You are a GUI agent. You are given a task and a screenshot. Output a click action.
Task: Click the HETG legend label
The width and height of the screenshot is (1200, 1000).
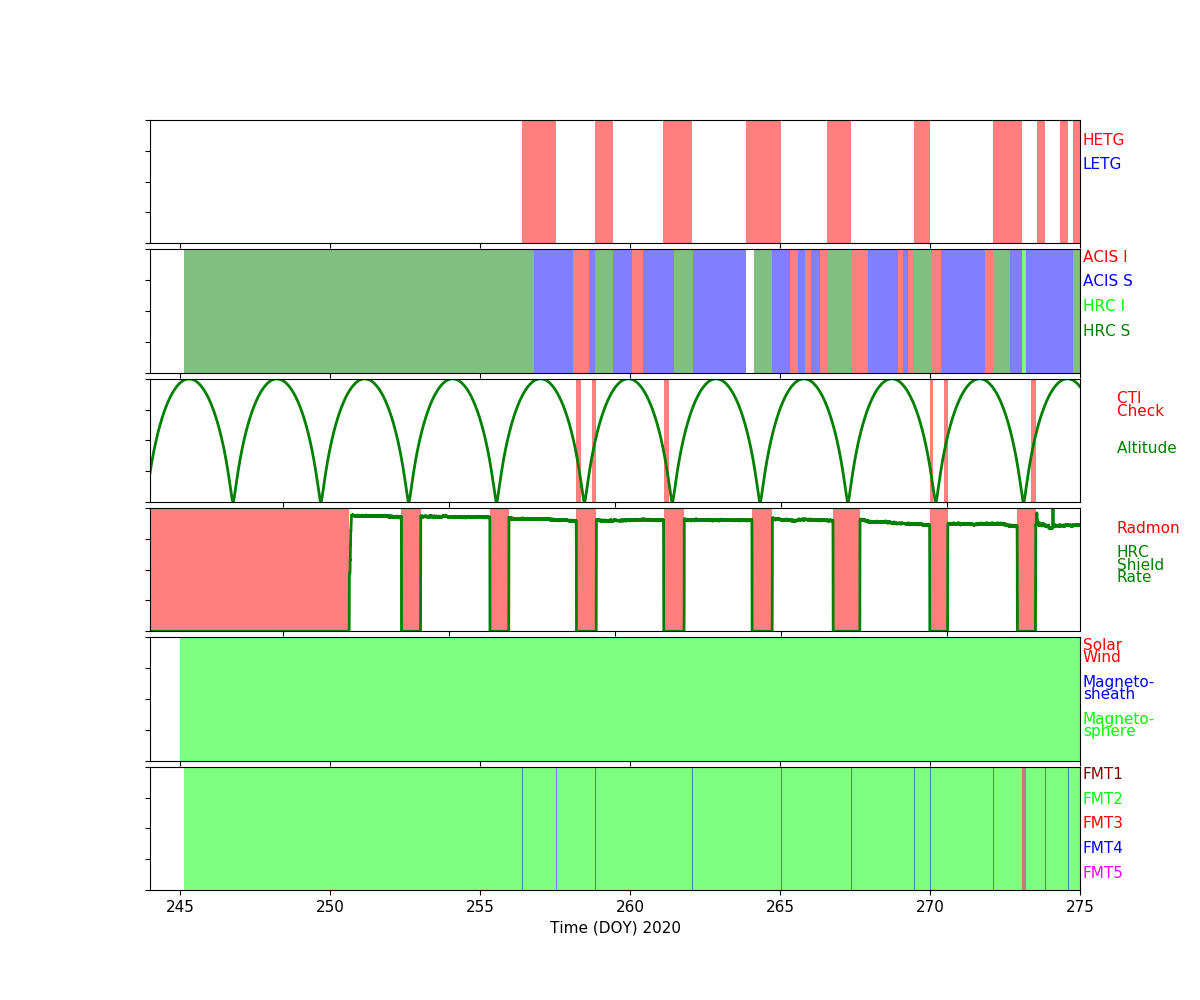coord(1103,140)
